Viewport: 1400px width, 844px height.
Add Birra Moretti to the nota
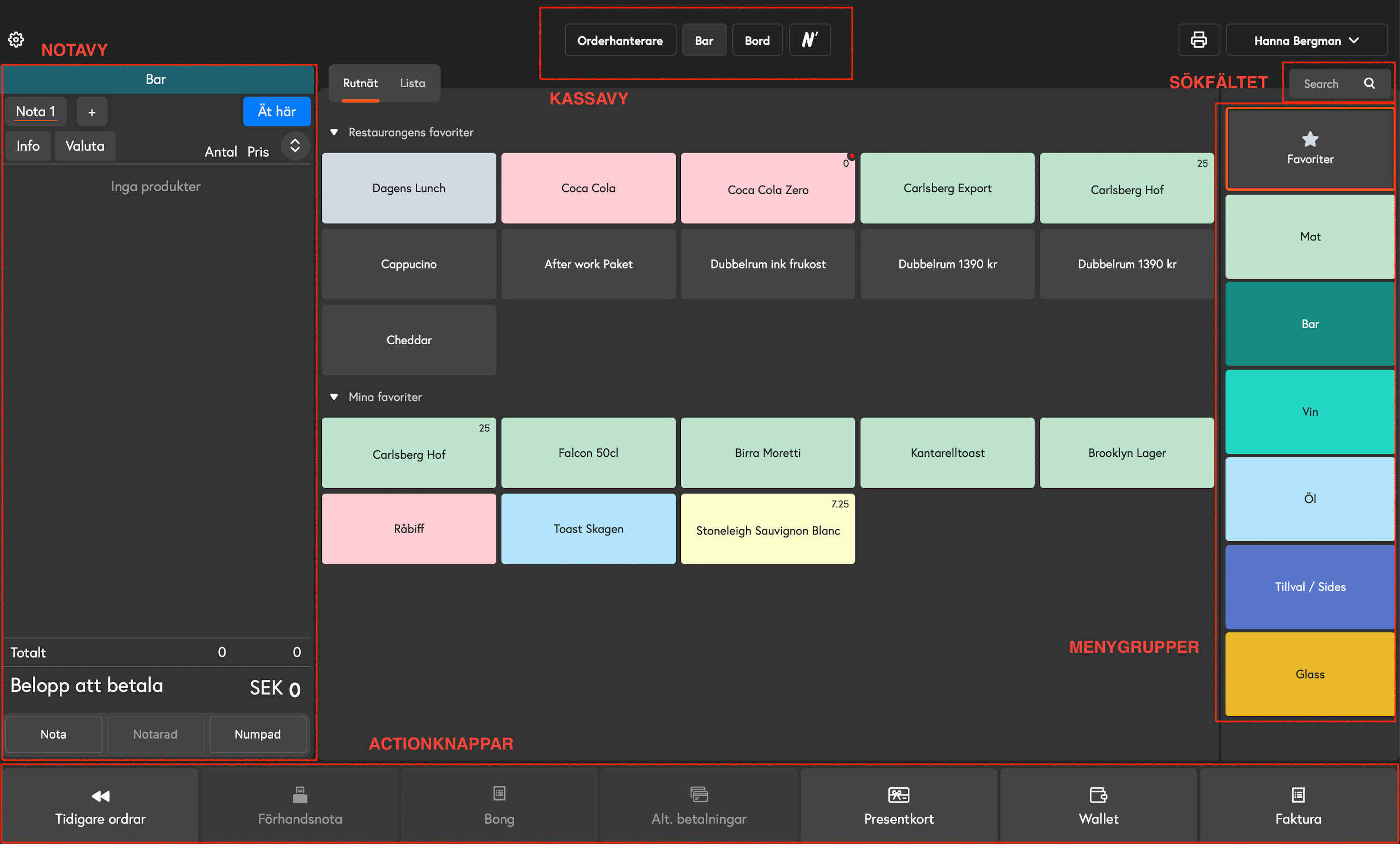tap(768, 453)
